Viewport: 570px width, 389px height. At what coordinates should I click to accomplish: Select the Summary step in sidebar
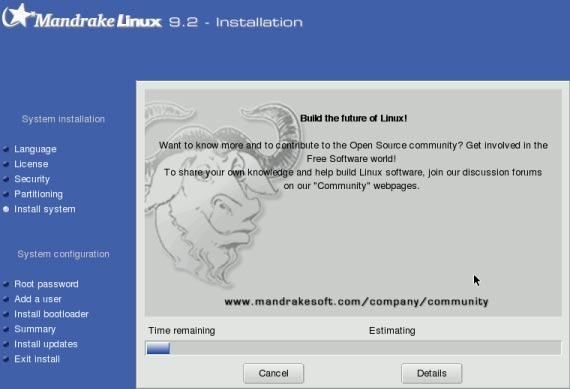coord(35,329)
